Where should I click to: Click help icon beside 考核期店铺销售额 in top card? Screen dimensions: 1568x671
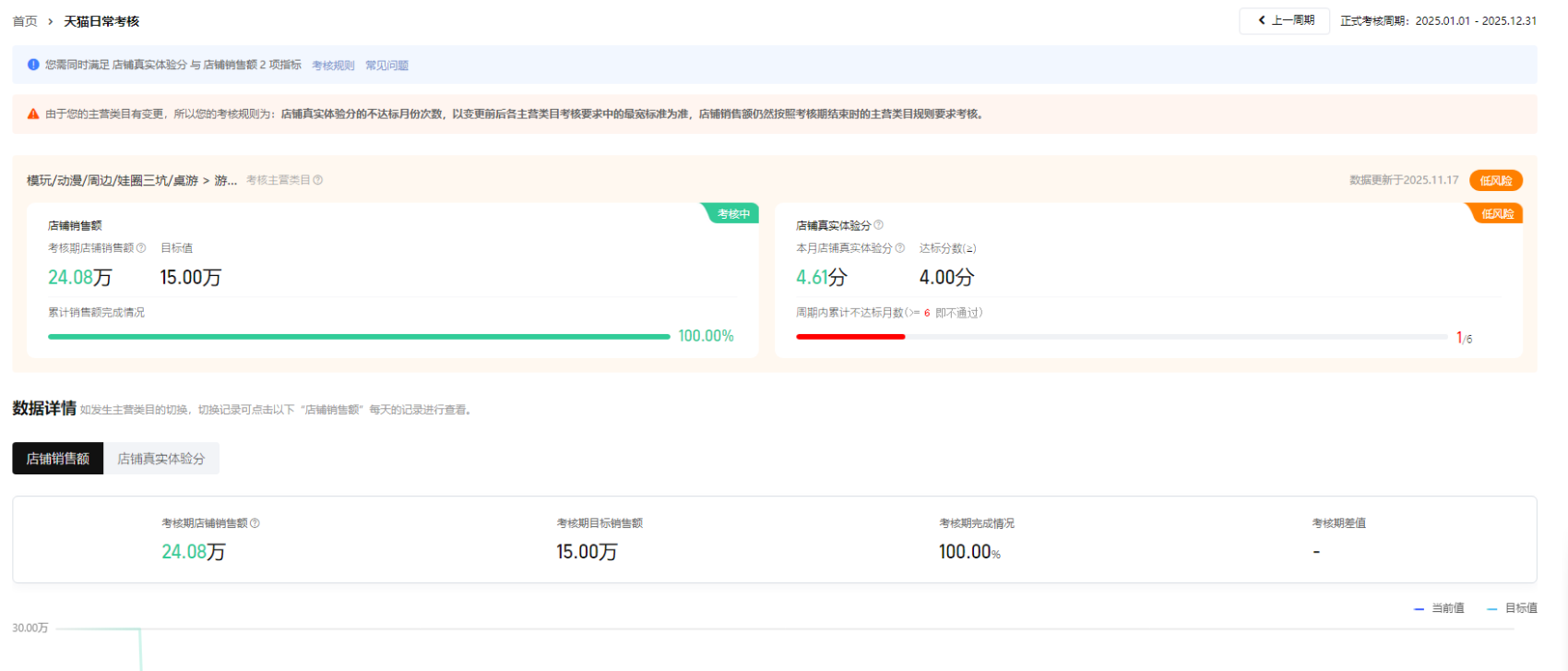pyautogui.click(x=141, y=248)
